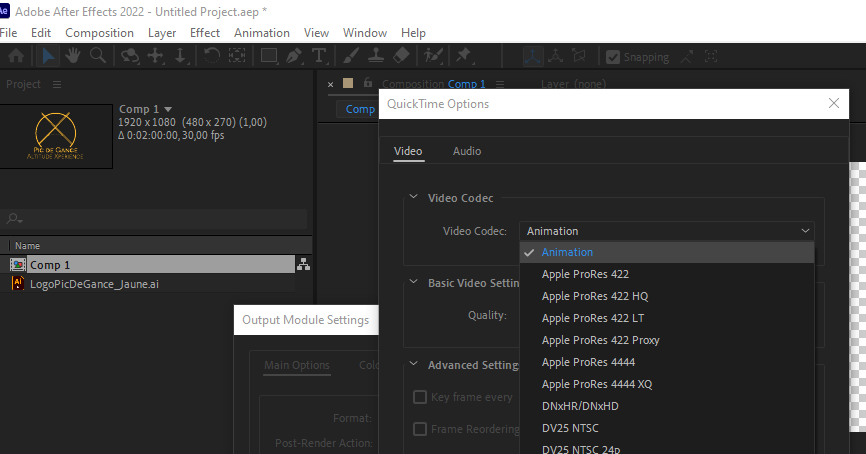This screenshot has height=454, width=866.
Task: Select the Rectangle shape tool
Action: click(269, 57)
